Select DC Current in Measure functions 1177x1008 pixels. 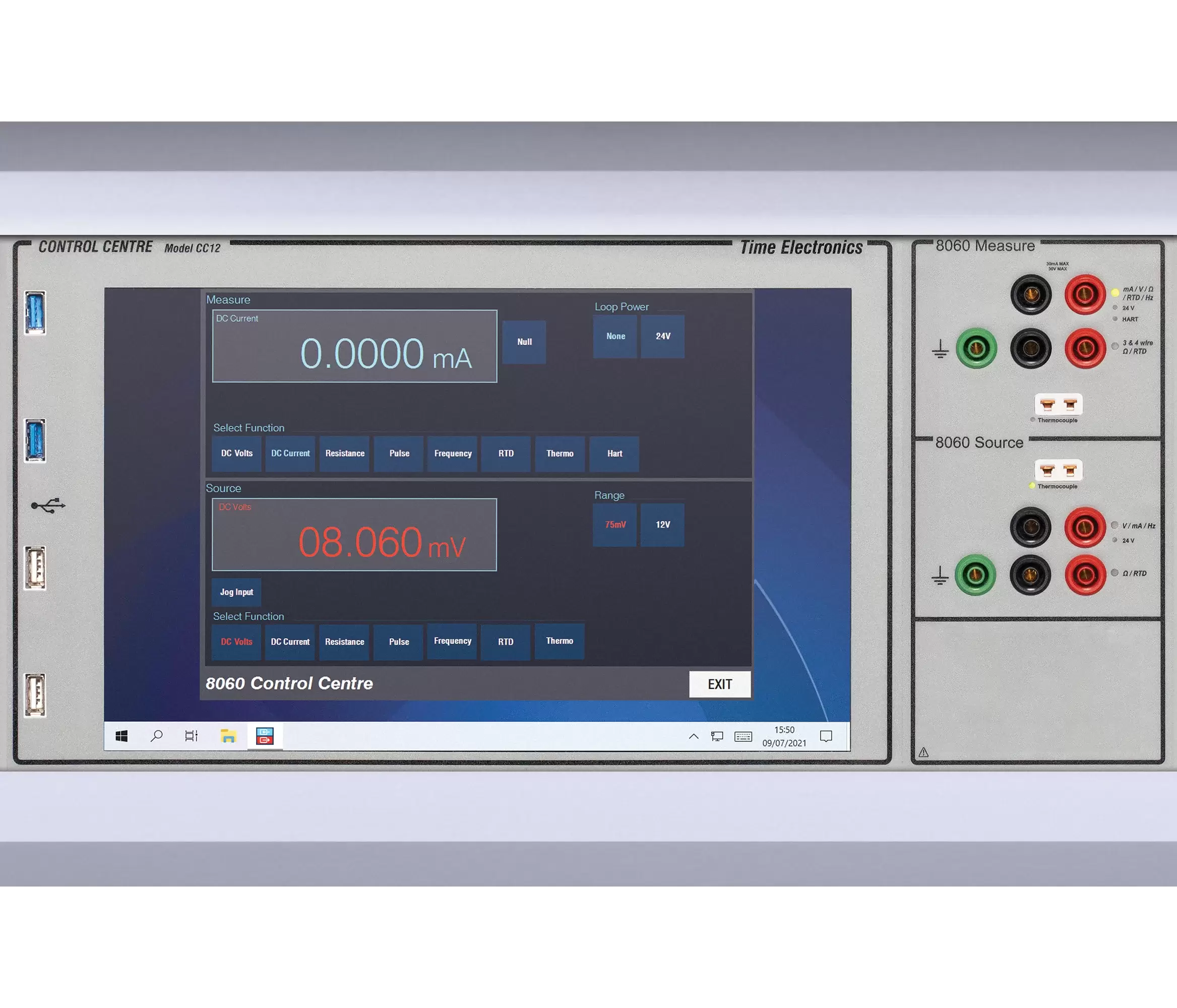pyautogui.click(x=290, y=454)
